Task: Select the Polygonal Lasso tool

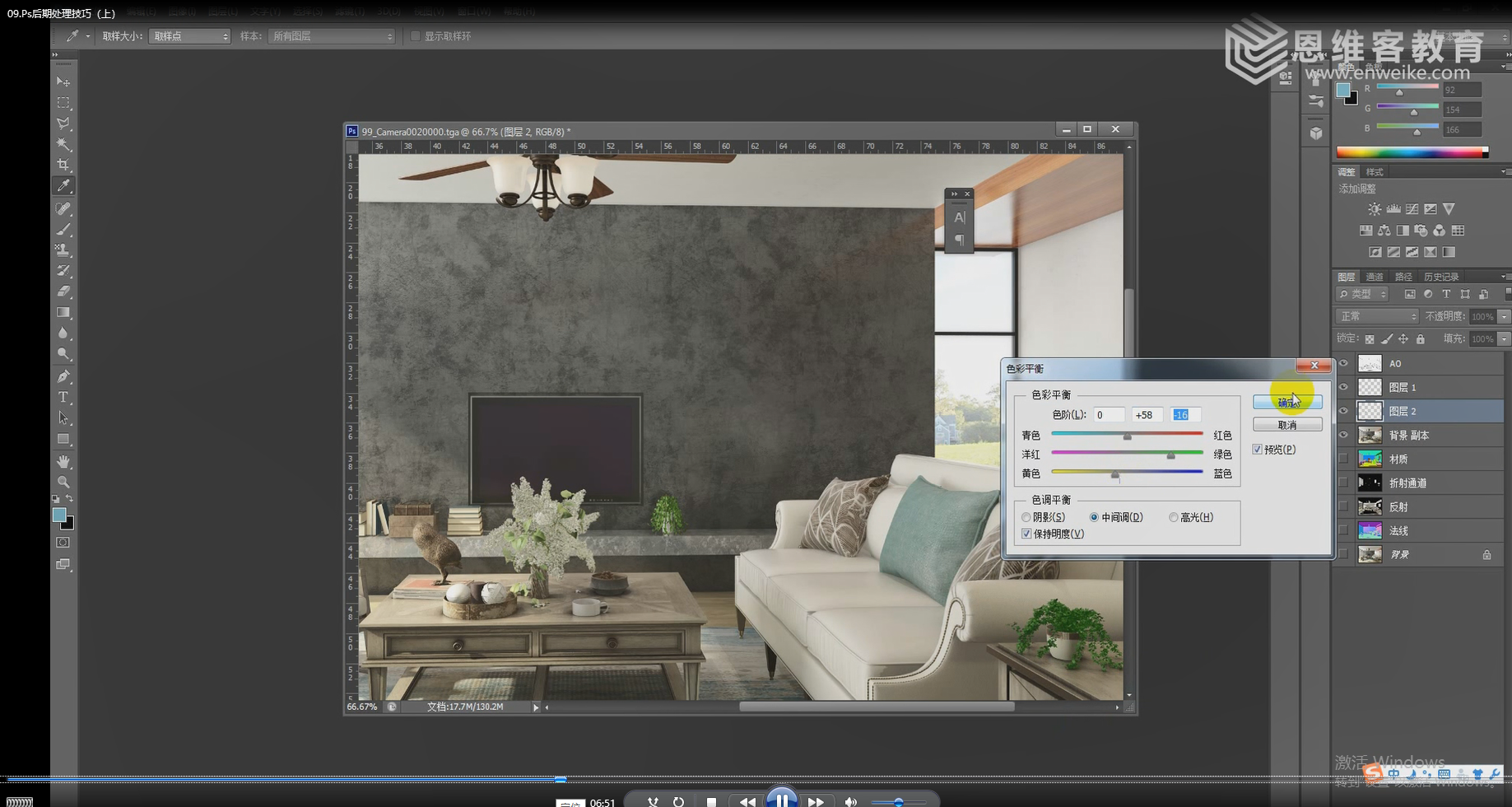Action: click(x=63, y=124)
